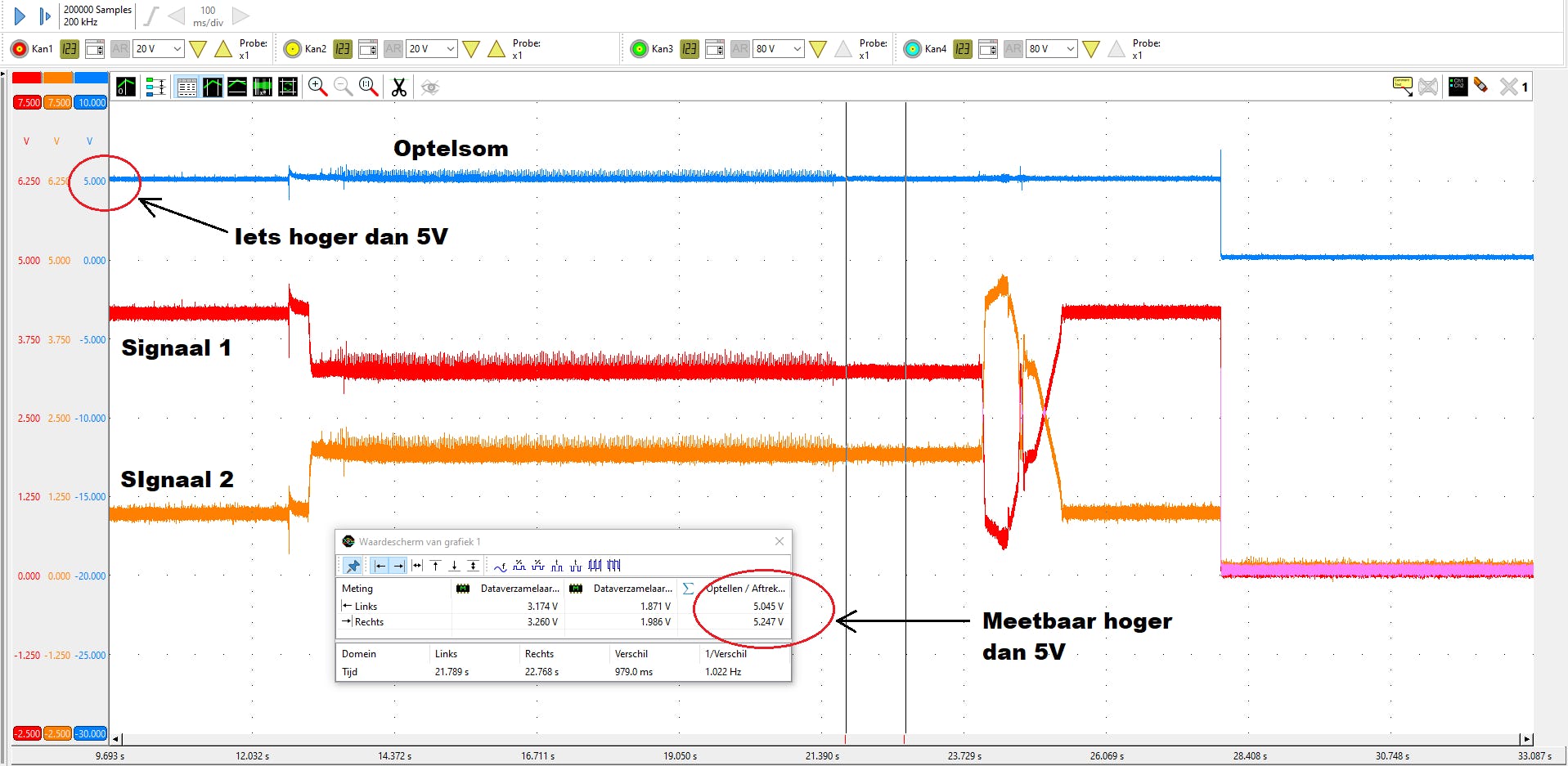Switch to the grid layout view icon
The height and width of the screenshot is (766, 1568).
click(x=186, y=87)
